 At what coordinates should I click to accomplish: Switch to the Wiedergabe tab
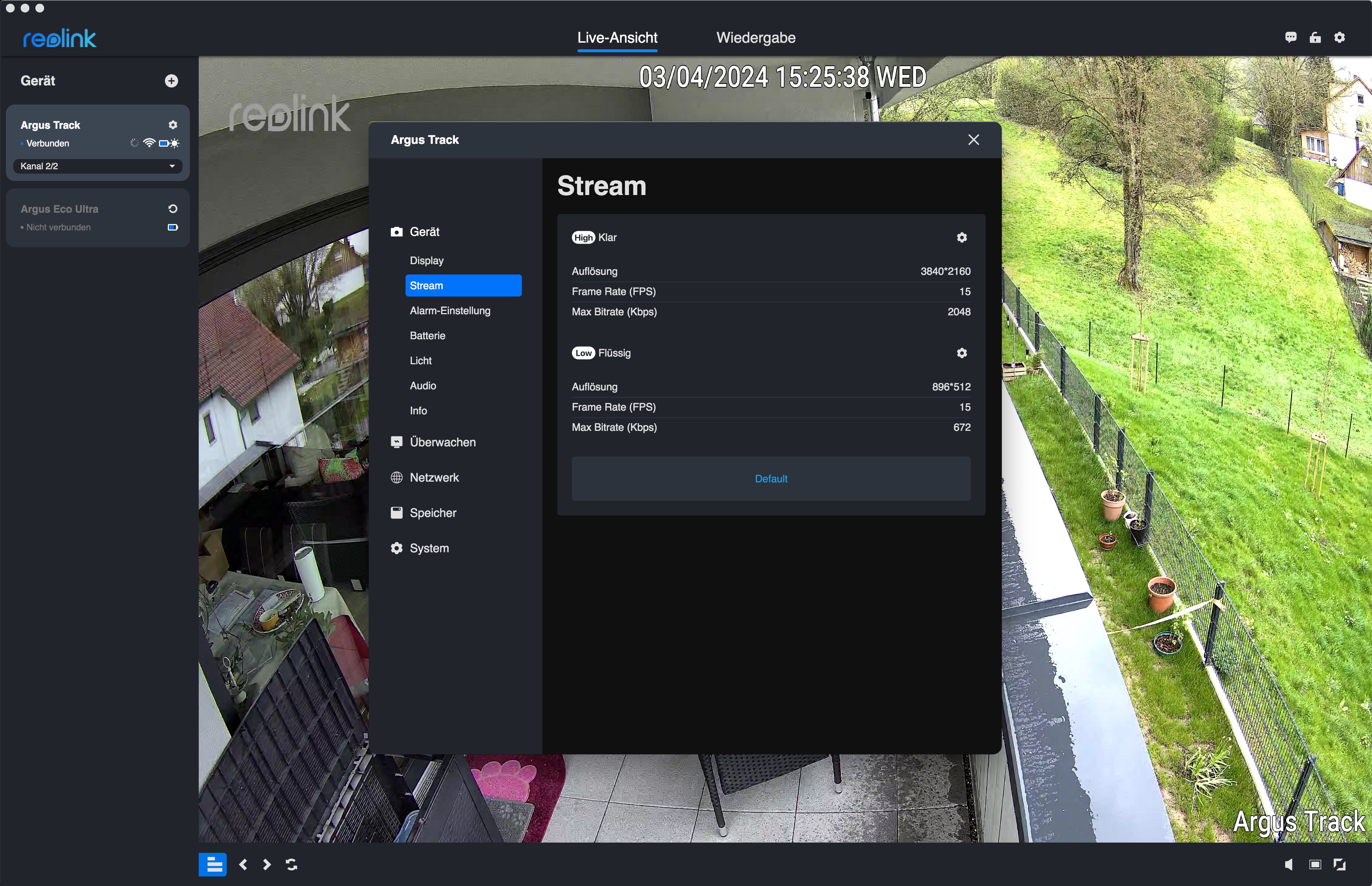(756, 38)
